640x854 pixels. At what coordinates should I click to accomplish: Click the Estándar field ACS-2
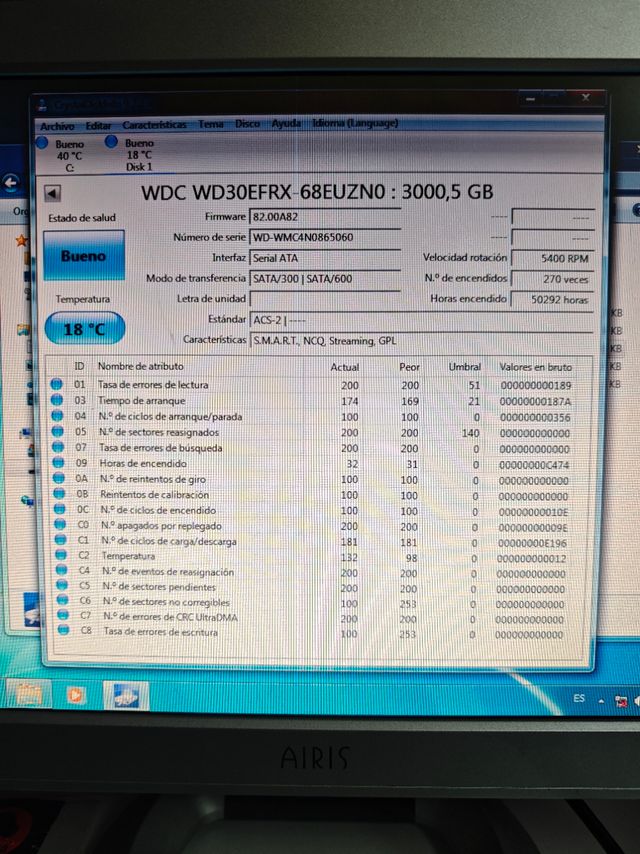pos(421,320)
